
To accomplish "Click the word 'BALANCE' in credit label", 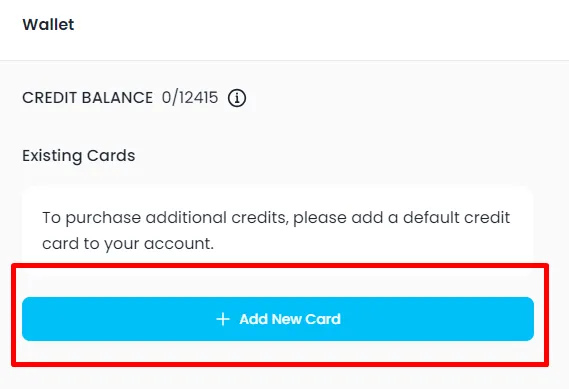I will point(117,98).
